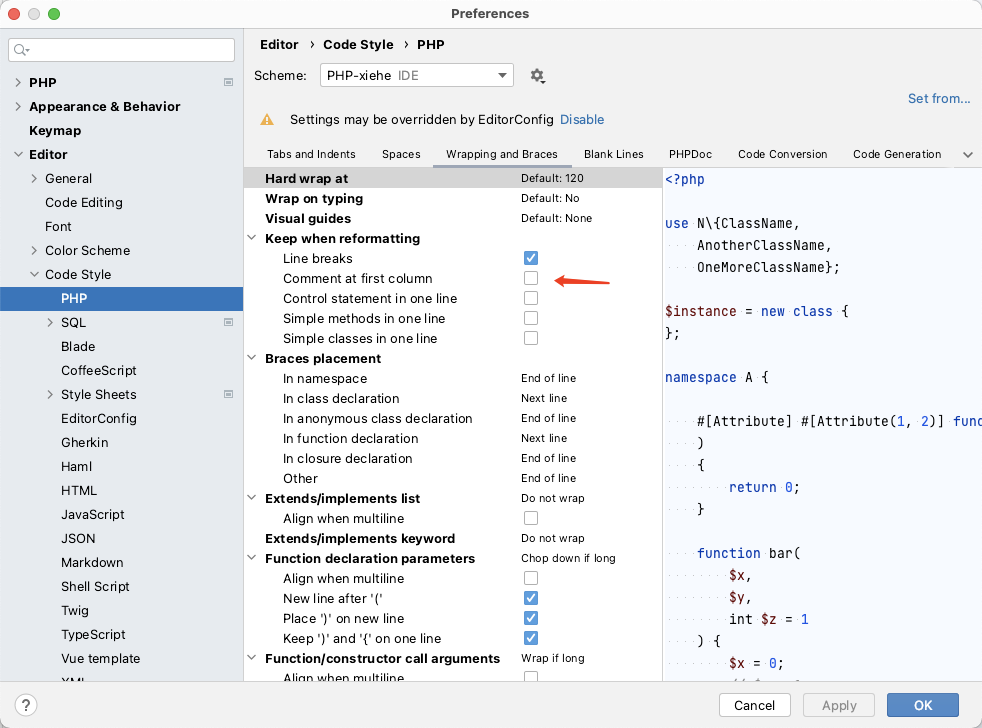This screenshot has height=728, width=982.
Task: Uncheck the Line breaks checkbox
Action: 531,259
